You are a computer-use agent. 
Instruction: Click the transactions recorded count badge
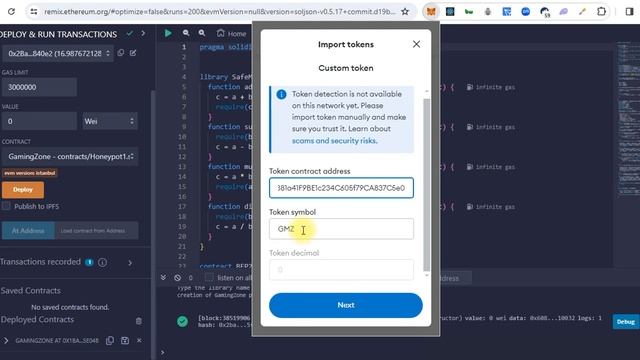click(x=89, y=262)
